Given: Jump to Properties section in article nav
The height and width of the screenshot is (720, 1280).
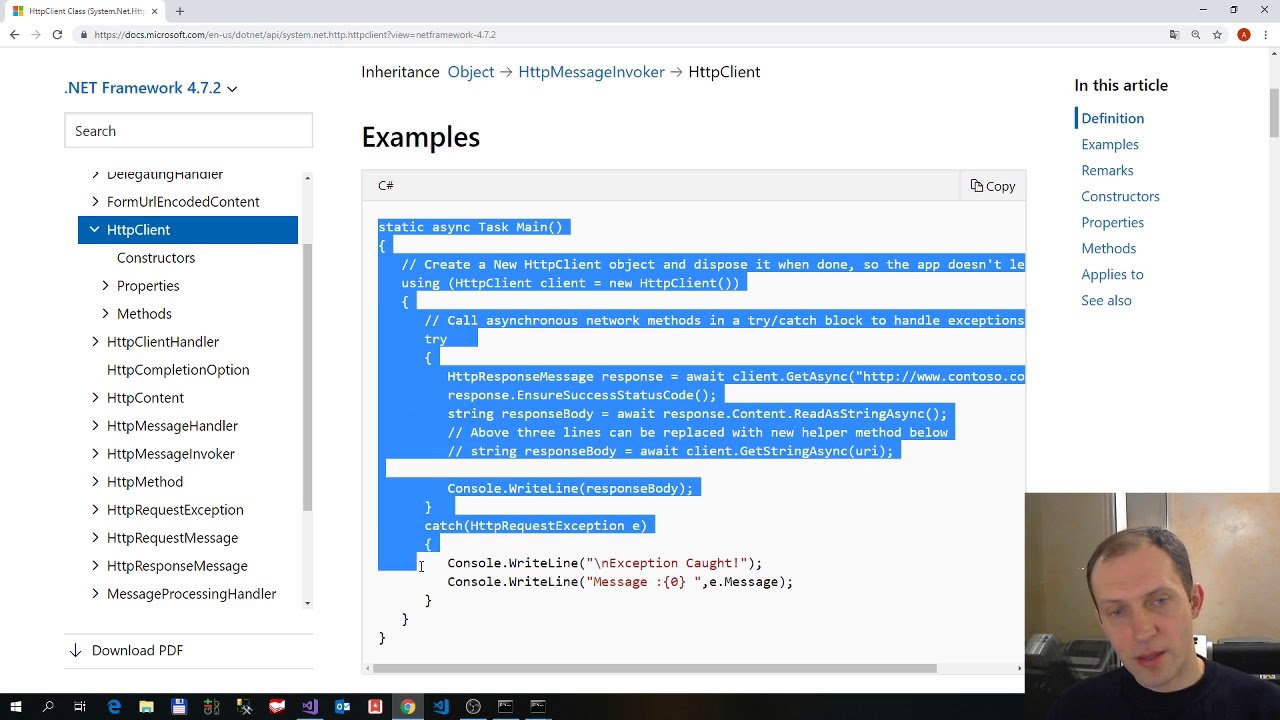Looking at the screenshot, I should (x=1112, y=222).
